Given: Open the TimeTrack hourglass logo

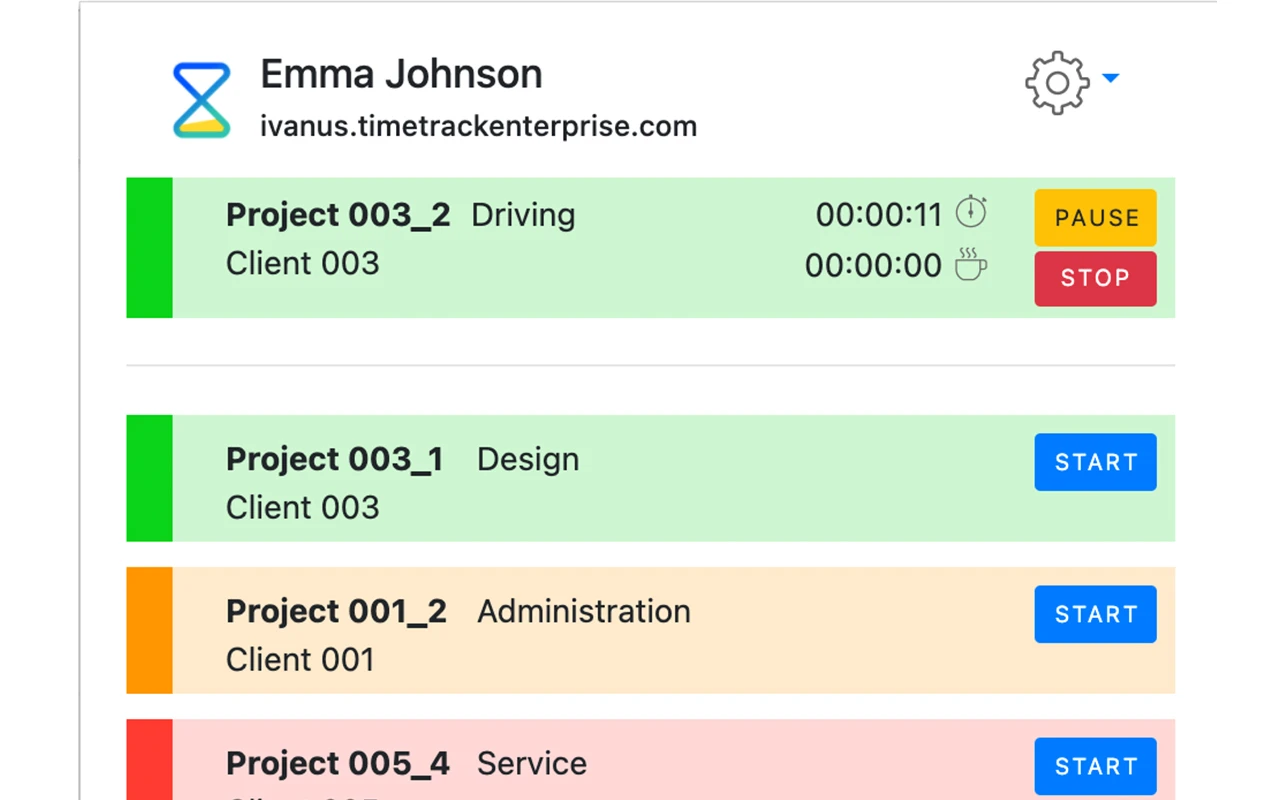Looking at the screenshot, I should 201,98.
